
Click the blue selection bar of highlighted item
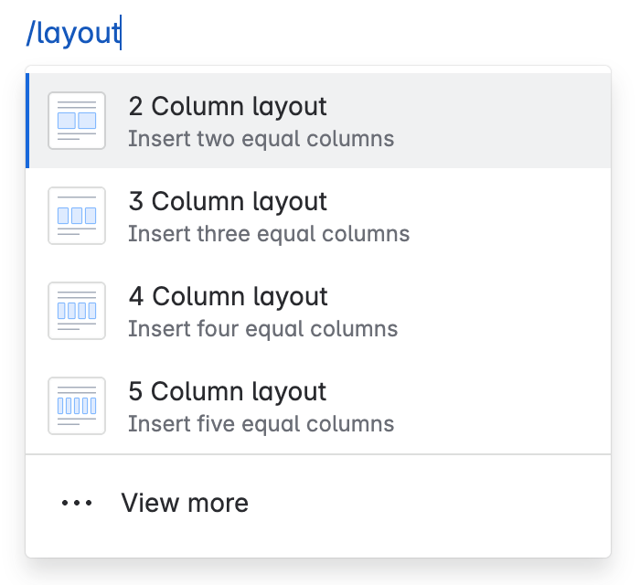[27, 121]
